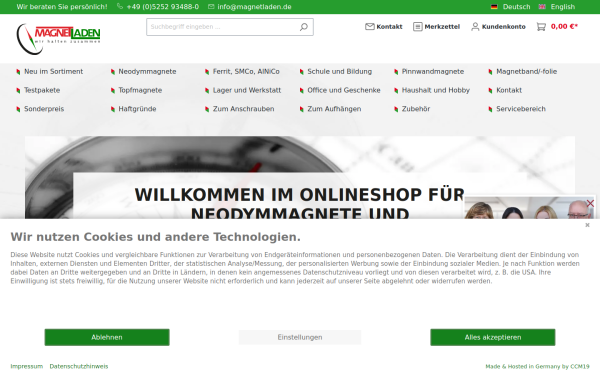This screenshot has height=375, width=600.
Task: Open Servicebereich category
Action: pos(521,109)
